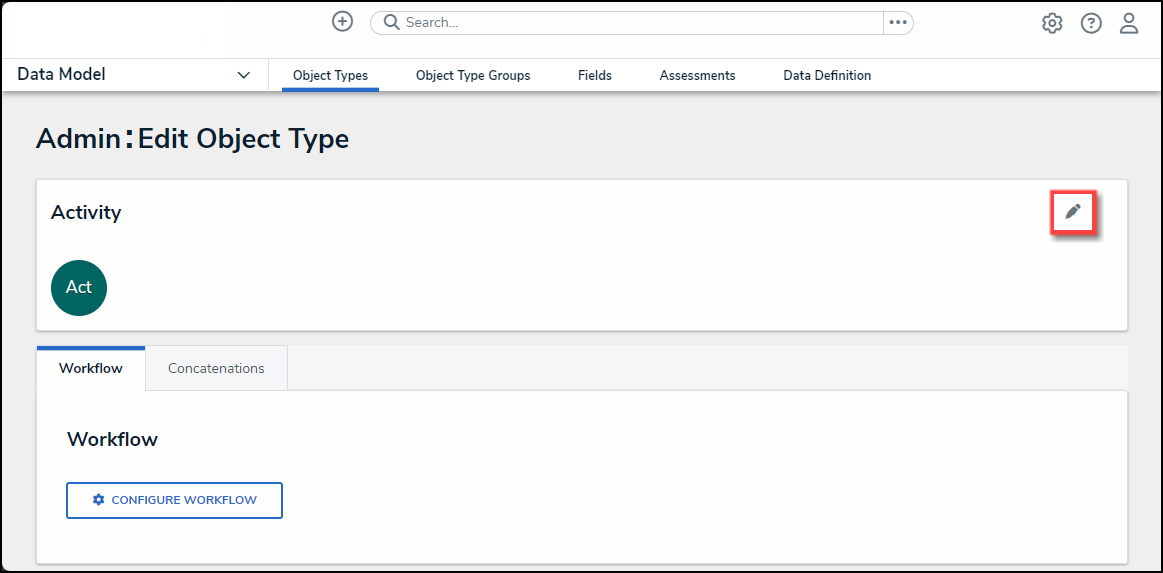Click the plus create icon
Viewport: 1163px width, 573px height.
343,22
